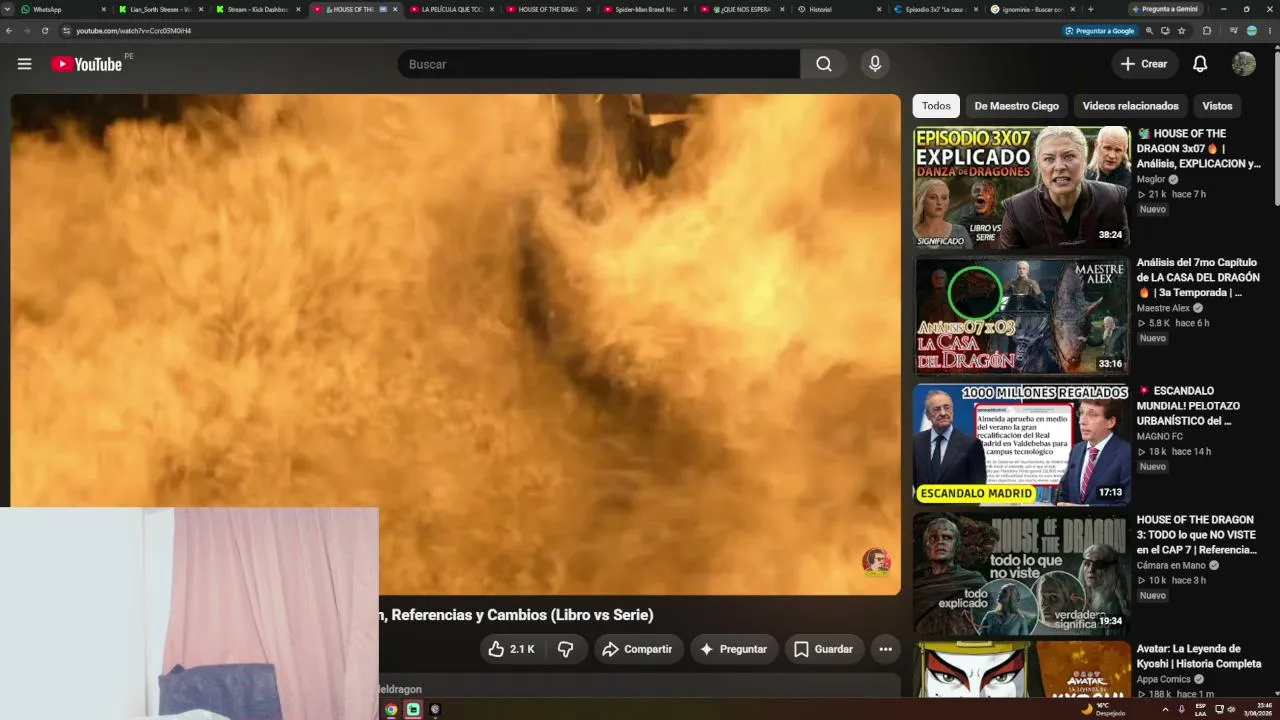Start voice search with the microphone
Image resolution: width=1280 pixels, height=720 pixels.
click(875, 64)
